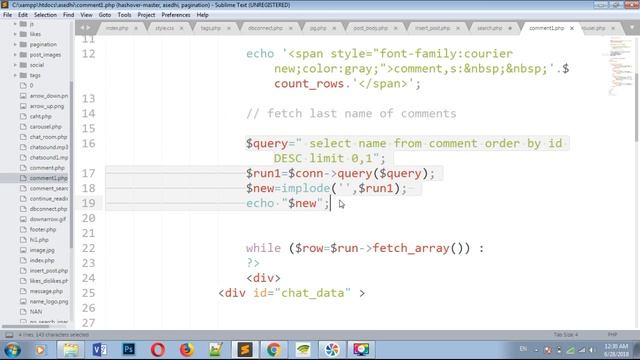Open the colorful pinwheel taskbar app

pyautogui.click(x=332, y=350)
